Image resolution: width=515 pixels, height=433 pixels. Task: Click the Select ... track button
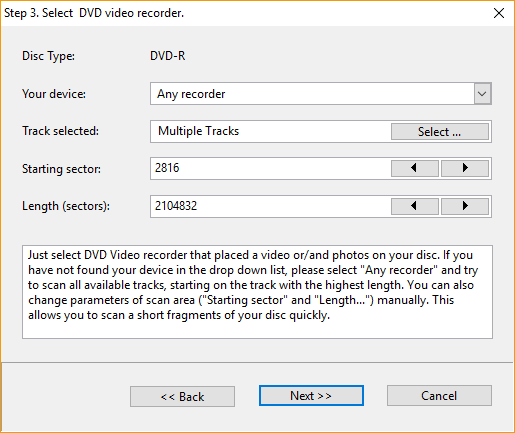[x=440, y=132]
